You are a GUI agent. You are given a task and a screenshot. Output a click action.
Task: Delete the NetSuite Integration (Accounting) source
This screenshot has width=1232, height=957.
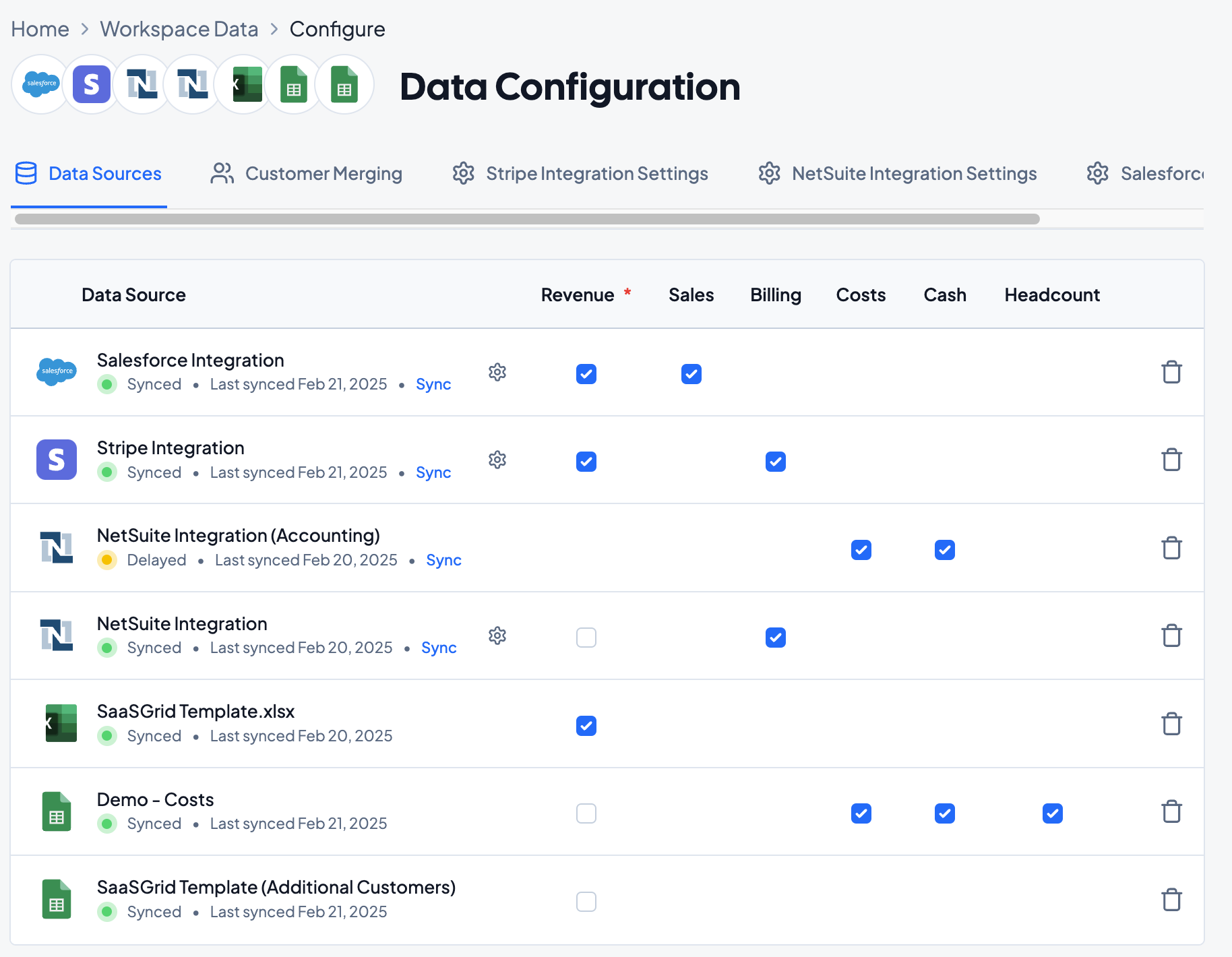pos(1171,548)
